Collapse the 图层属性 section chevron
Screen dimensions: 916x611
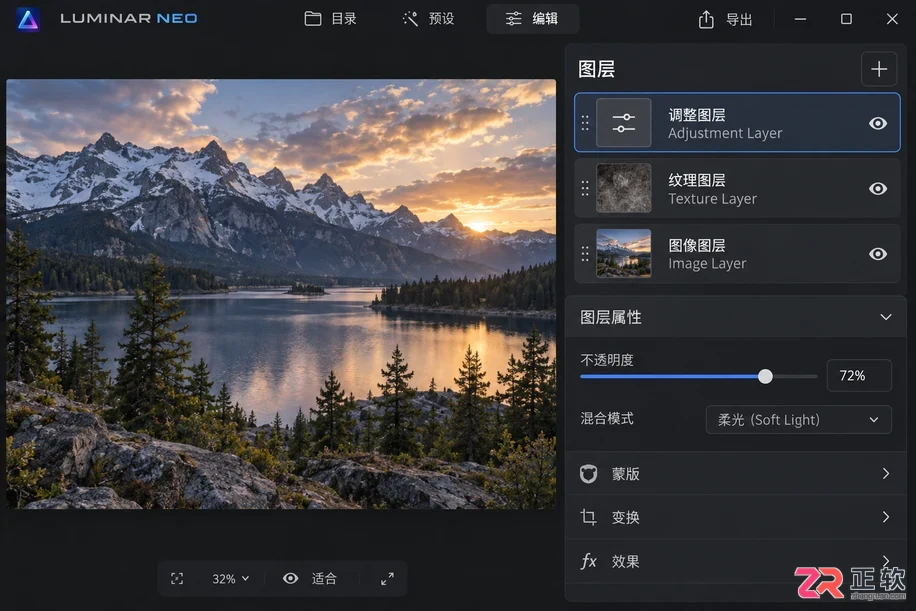tap(886, 317)
